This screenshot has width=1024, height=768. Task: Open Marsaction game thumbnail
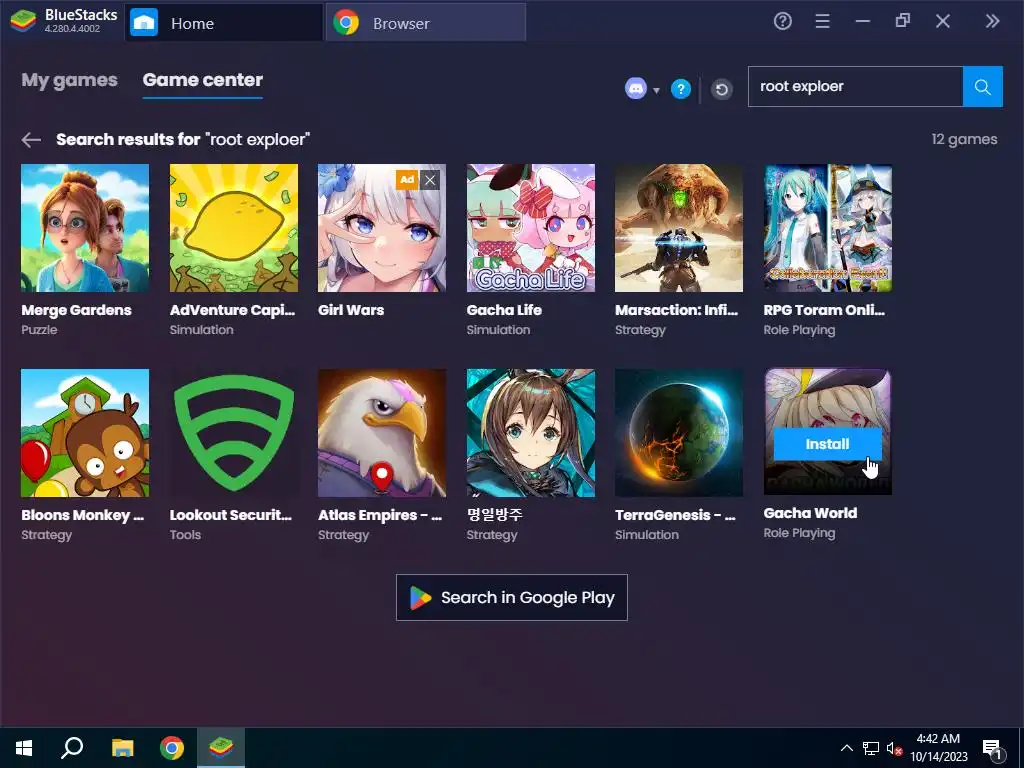pos(679,228)
